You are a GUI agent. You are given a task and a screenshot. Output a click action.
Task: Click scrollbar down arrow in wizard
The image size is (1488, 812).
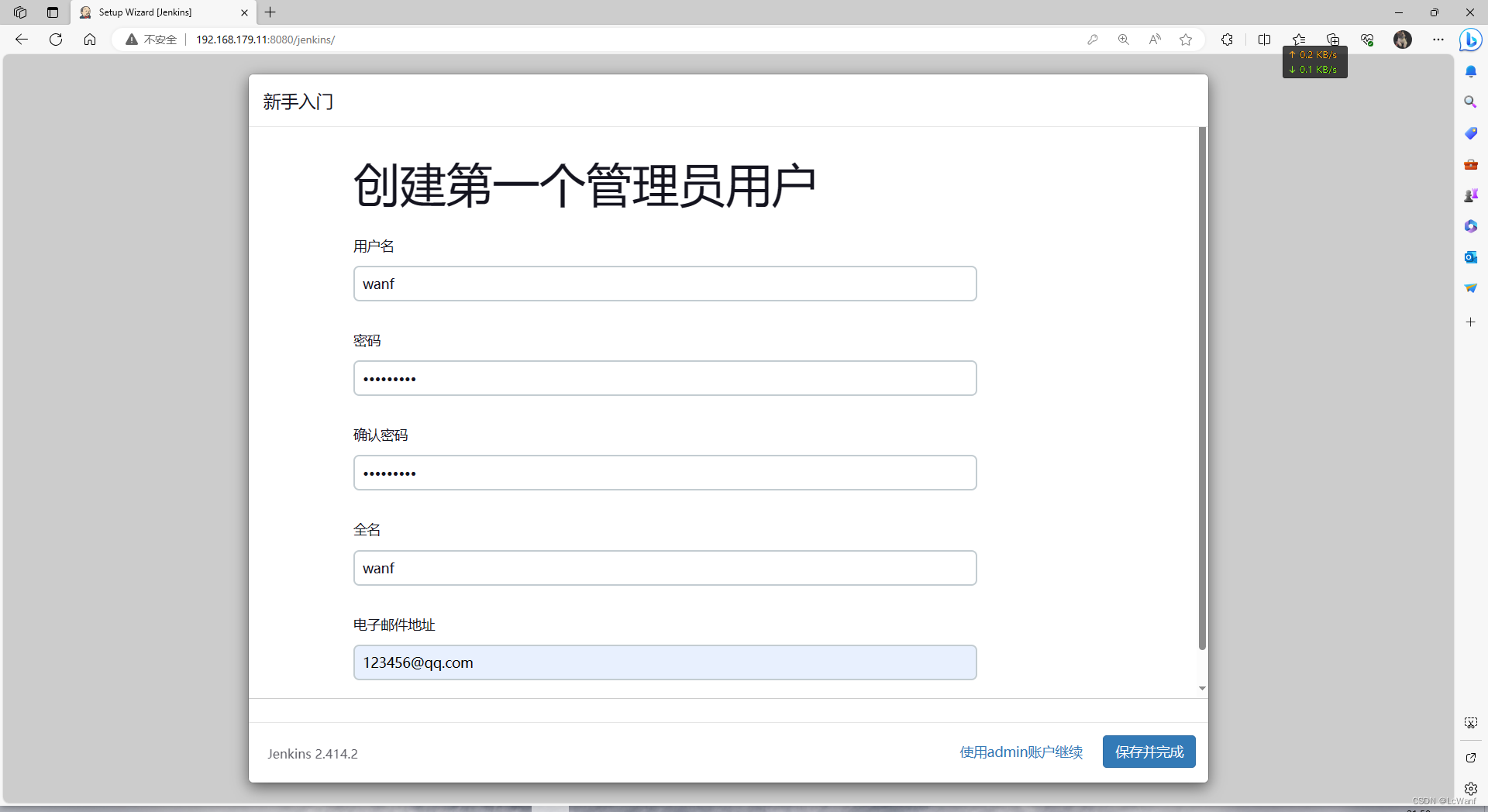[1202, 688]
